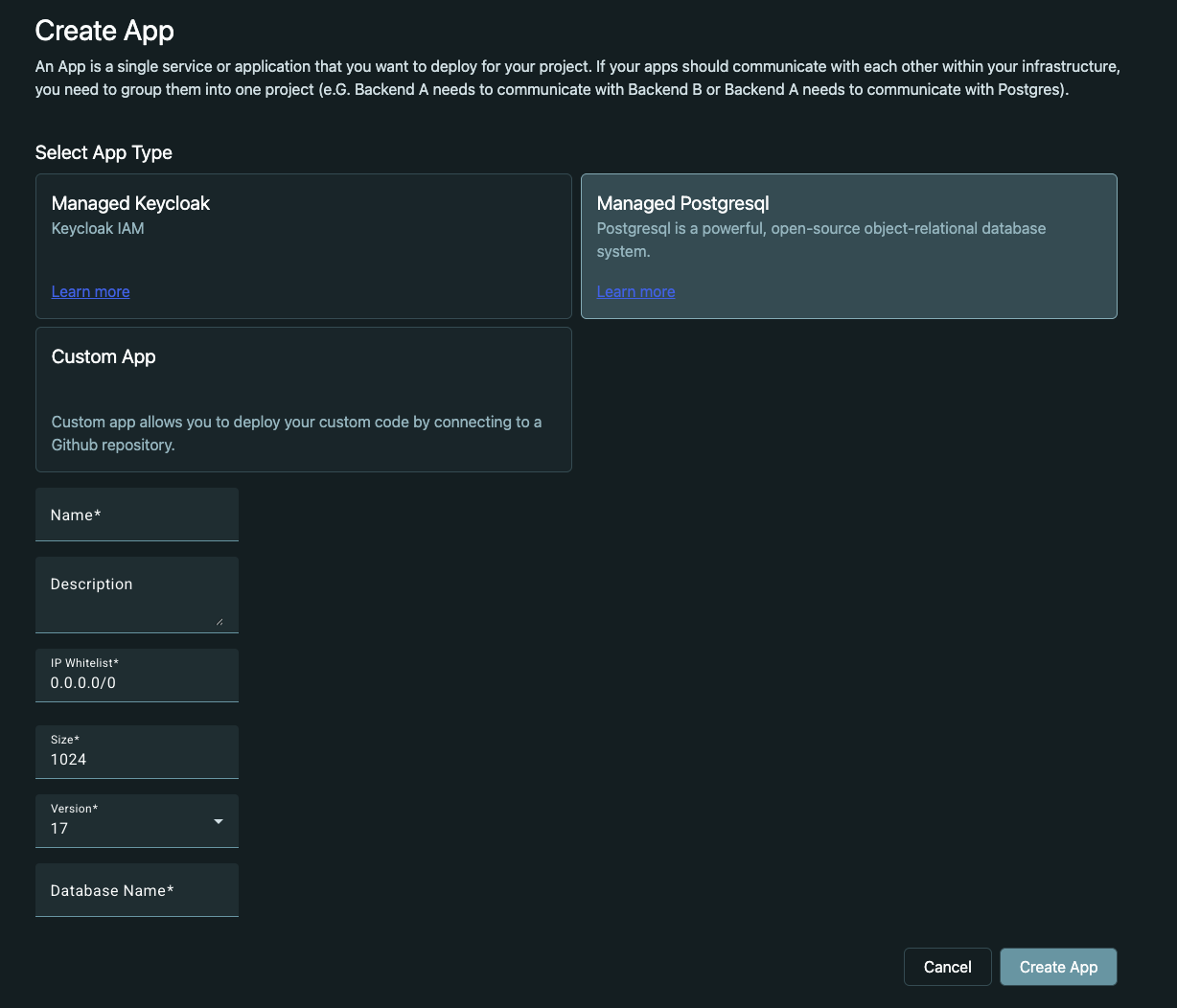Focus the Name input field
The image size is (1177, 1008).
point(137,515)
